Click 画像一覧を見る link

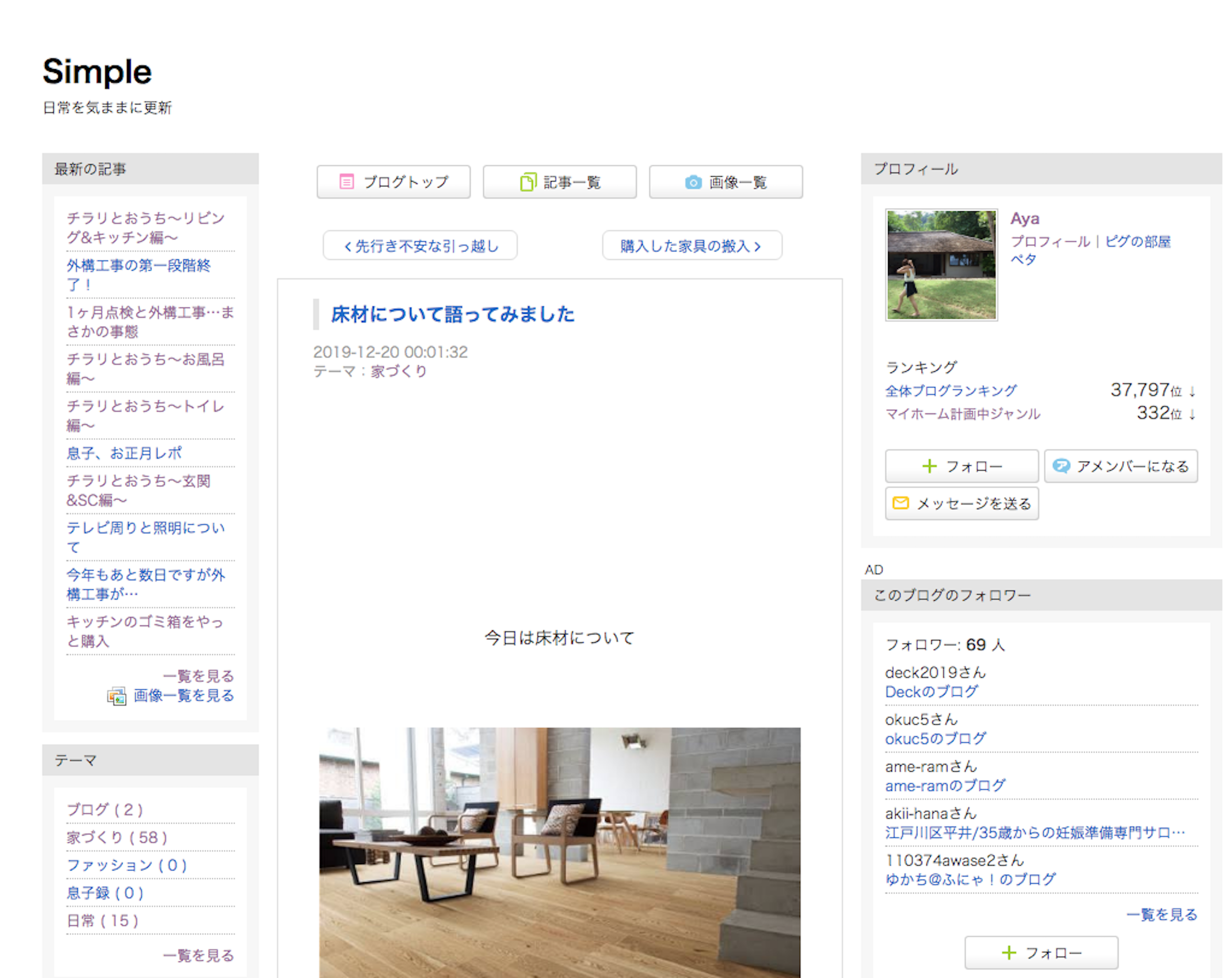(184, 696)
